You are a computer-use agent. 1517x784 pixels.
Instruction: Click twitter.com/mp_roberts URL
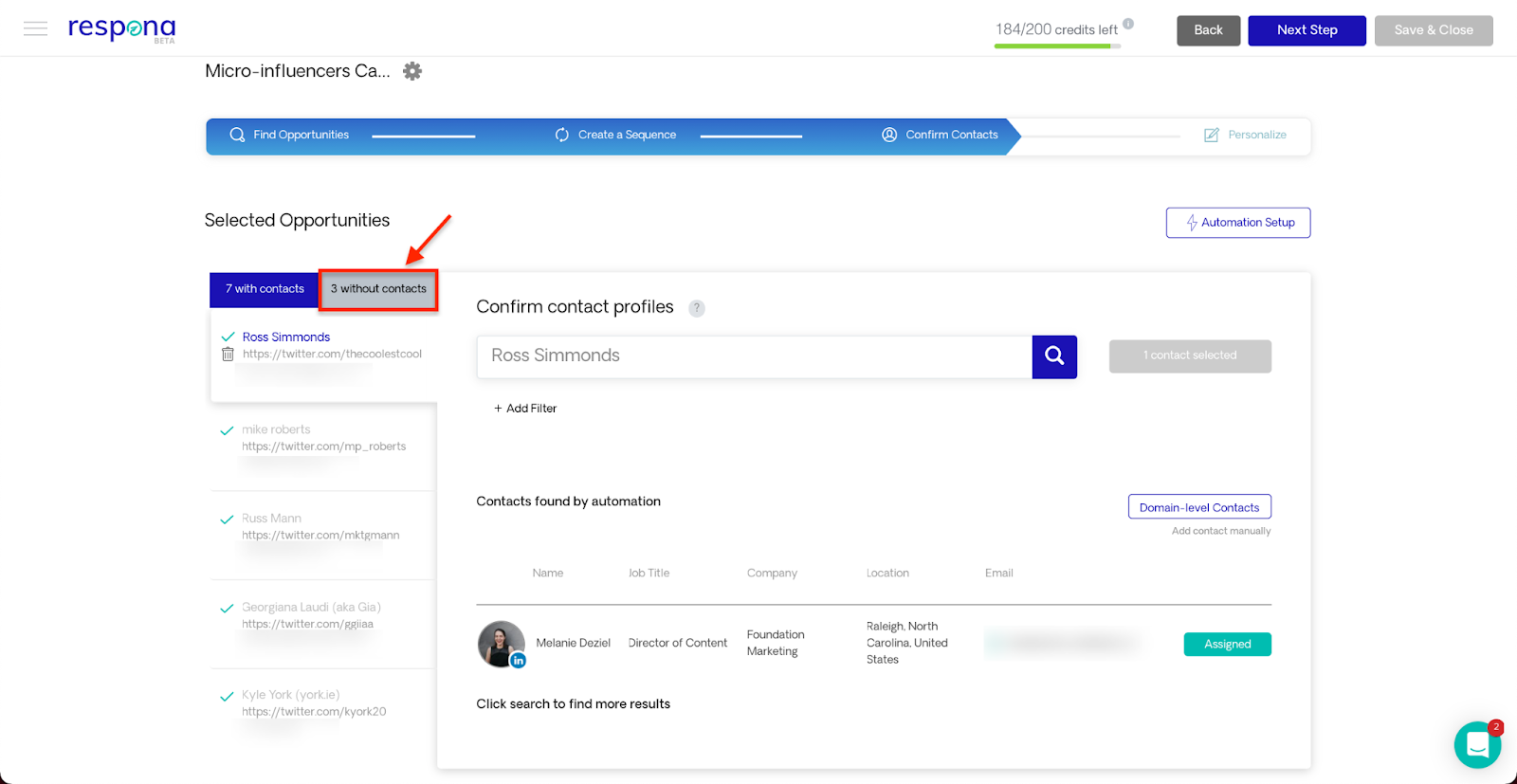(323, 447)
